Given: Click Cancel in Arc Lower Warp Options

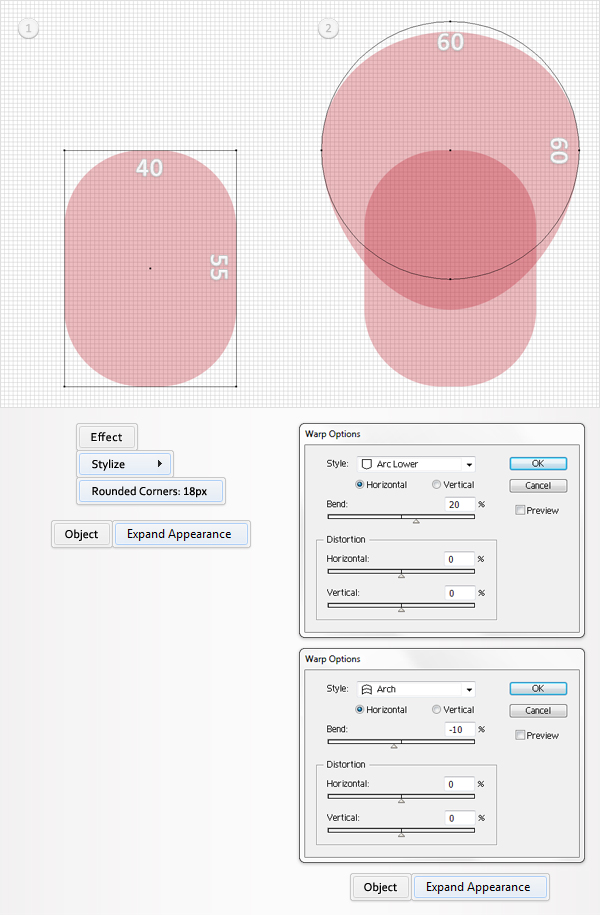Looking at the screenshot, I should pos(538,486).
